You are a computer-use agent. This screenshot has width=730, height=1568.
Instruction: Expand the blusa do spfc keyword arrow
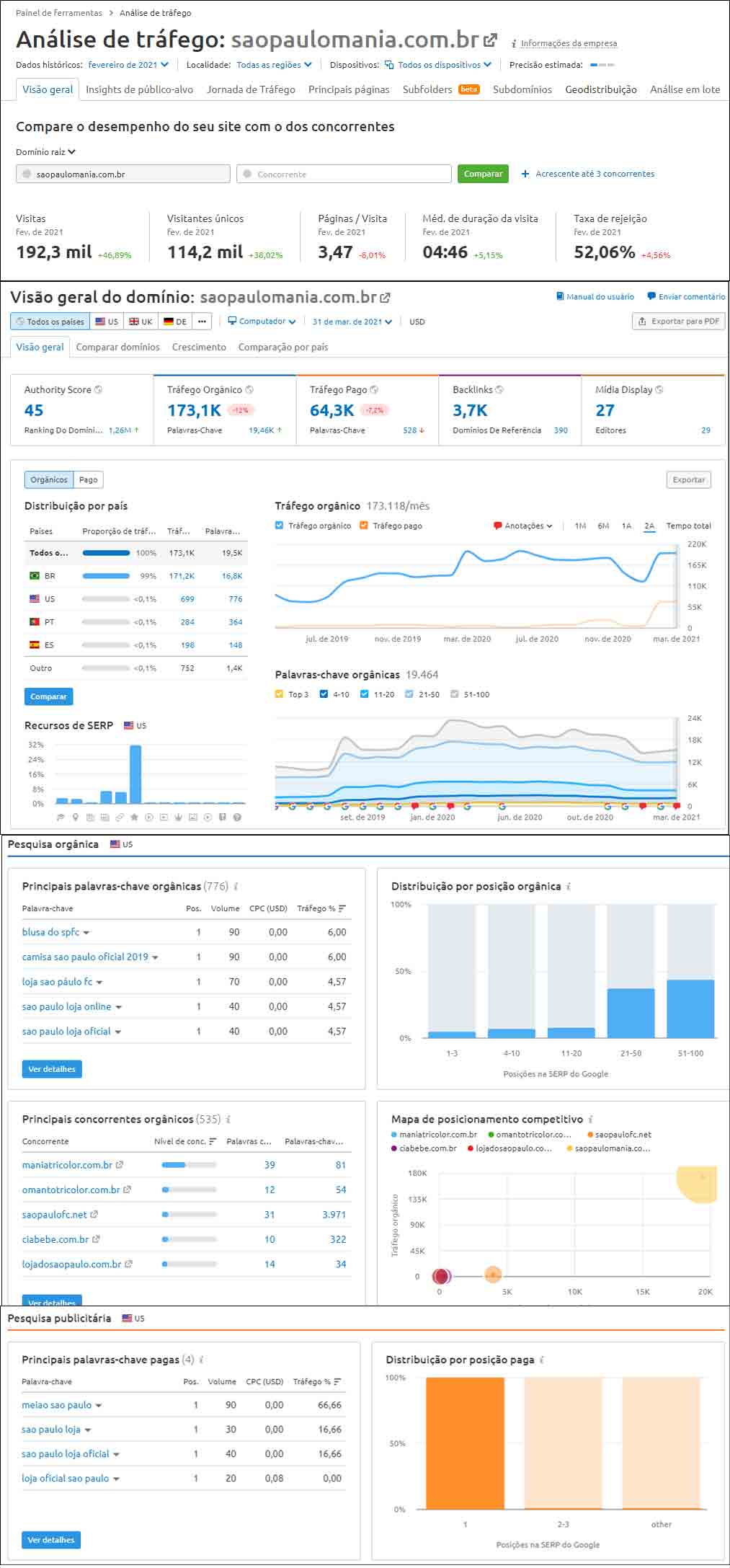[86, 933]
